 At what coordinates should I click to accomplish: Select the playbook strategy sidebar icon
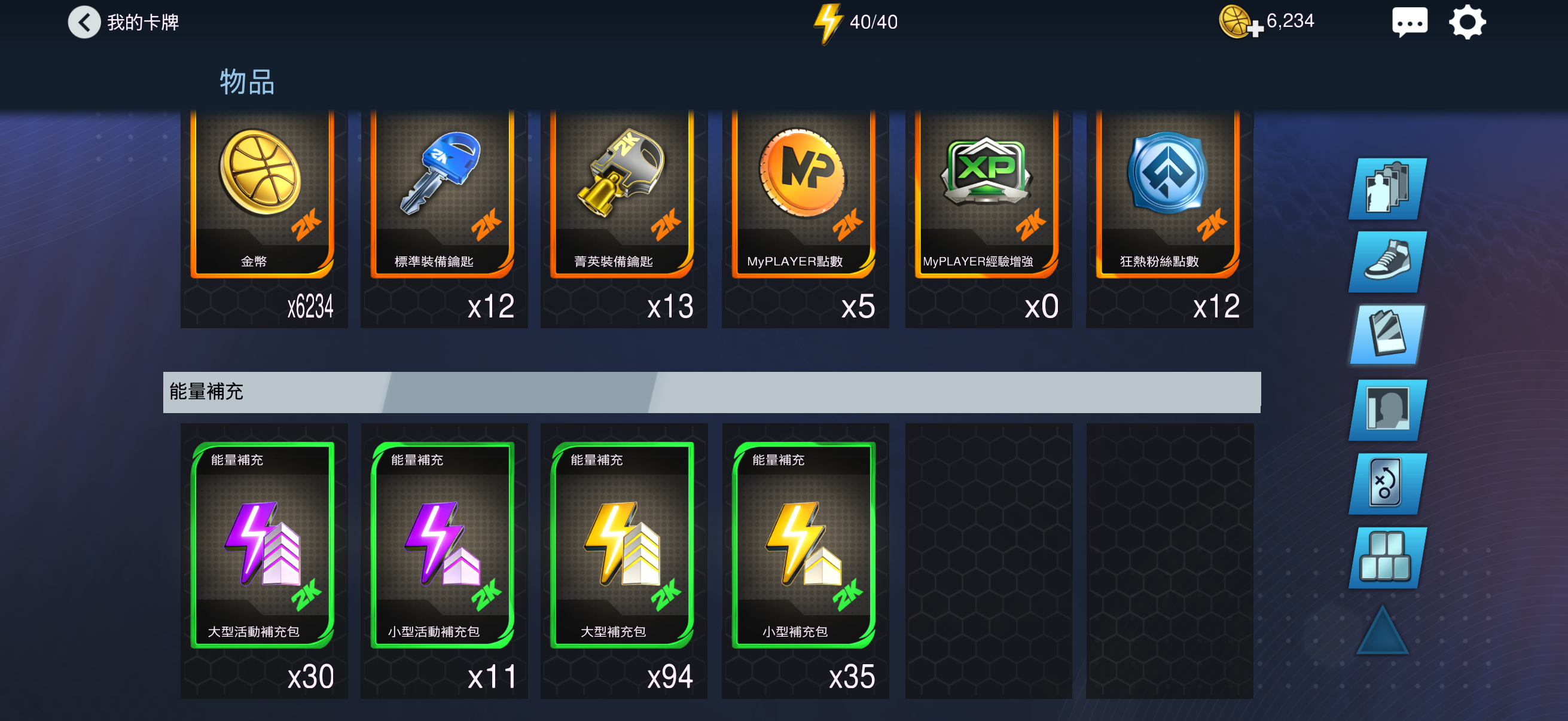[1387, 484]
